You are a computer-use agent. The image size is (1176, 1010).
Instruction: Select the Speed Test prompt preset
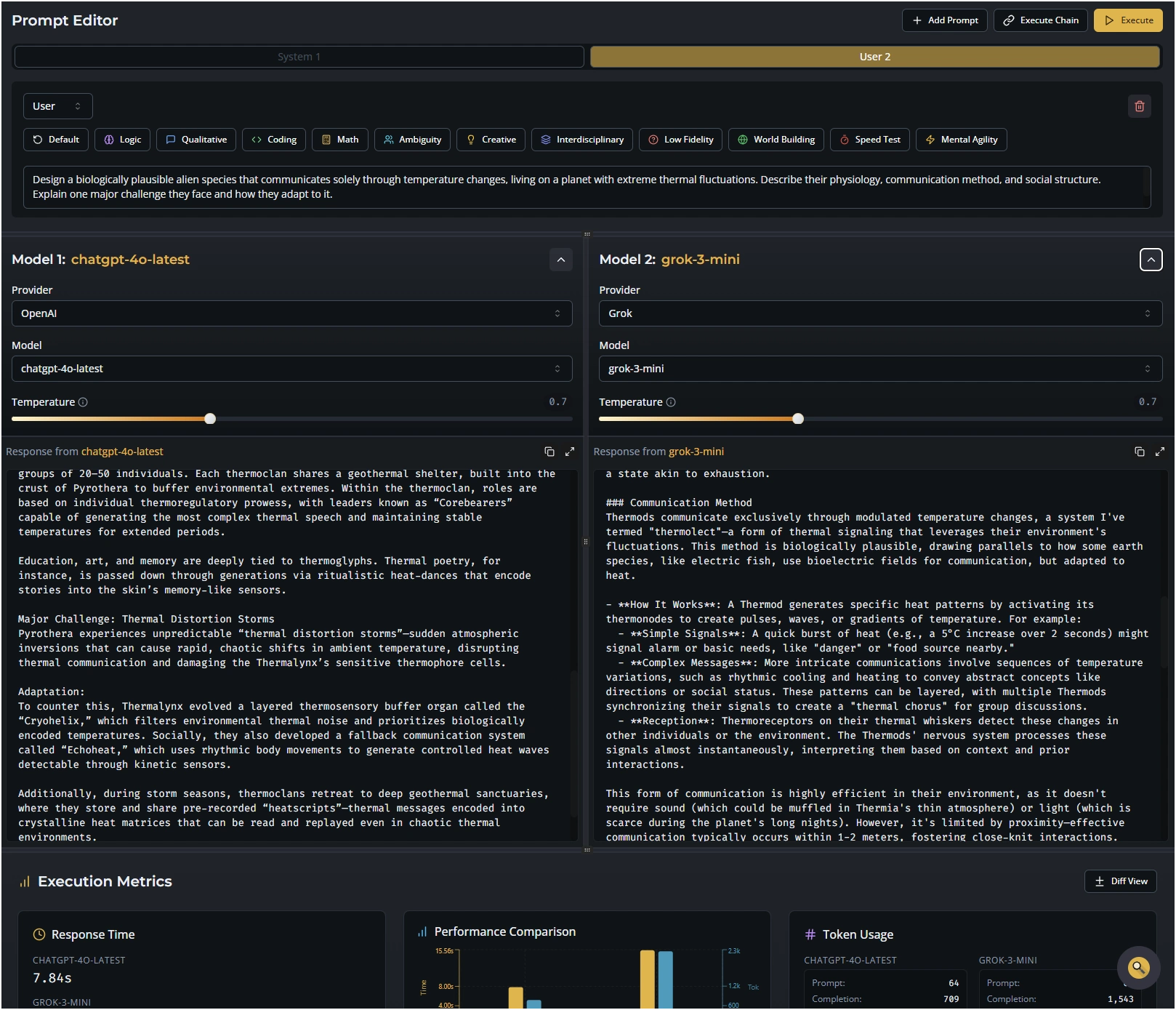tap(870, 140)
